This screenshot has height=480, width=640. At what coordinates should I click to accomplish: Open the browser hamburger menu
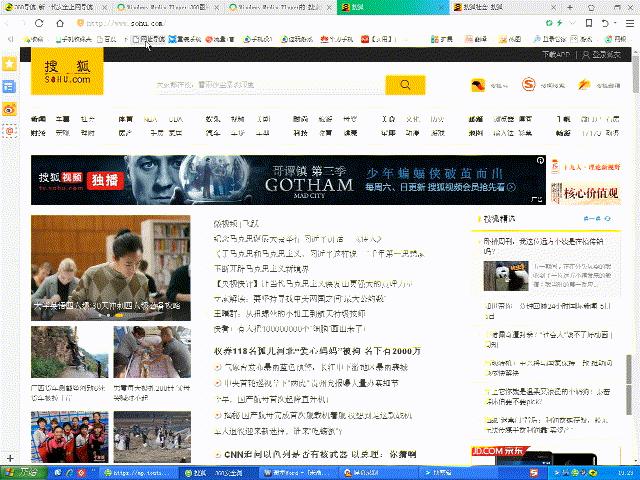pos(630,23)
